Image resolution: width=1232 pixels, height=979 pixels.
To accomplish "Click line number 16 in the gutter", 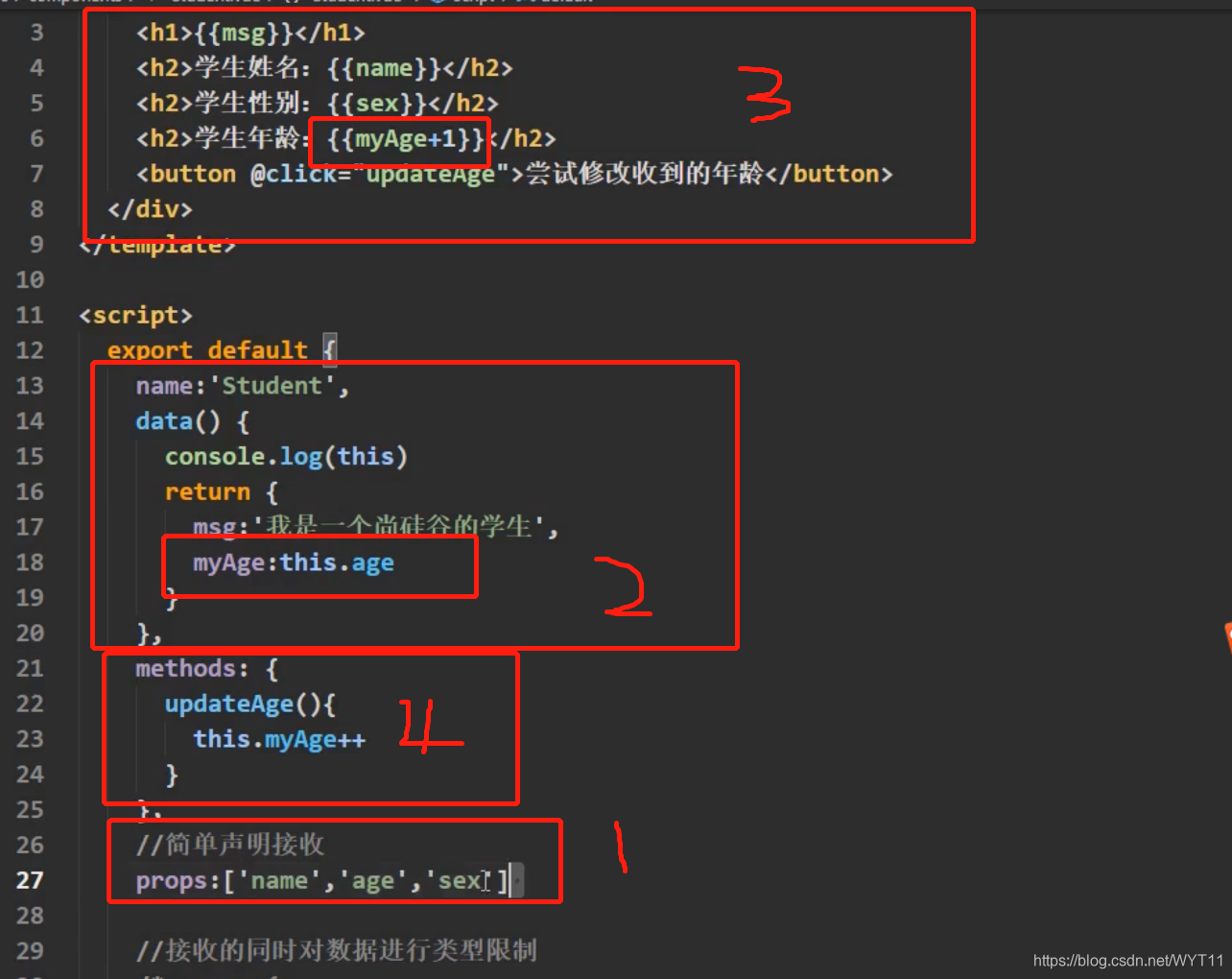I will click(30, 492).
